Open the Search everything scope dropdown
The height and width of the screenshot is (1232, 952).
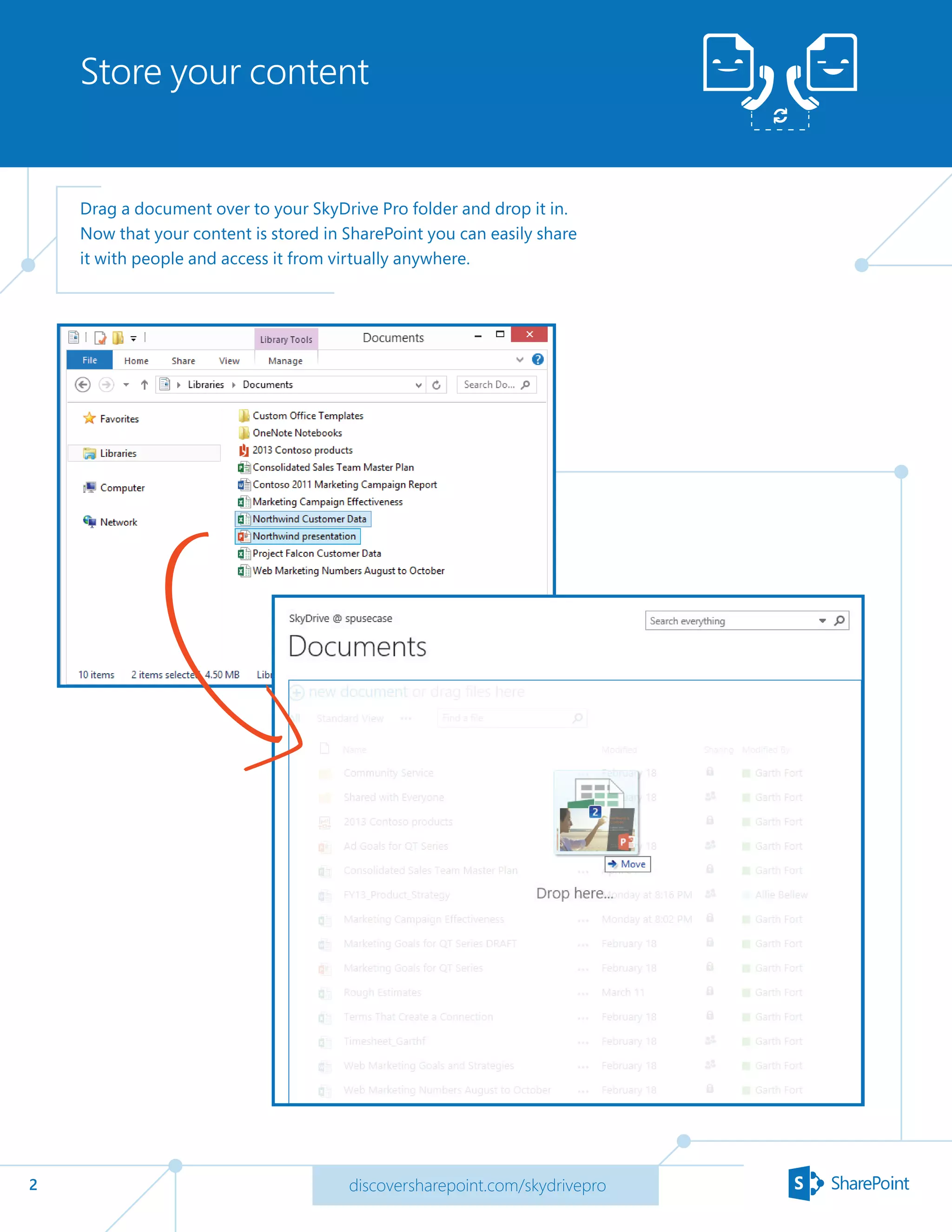point(822,621)
